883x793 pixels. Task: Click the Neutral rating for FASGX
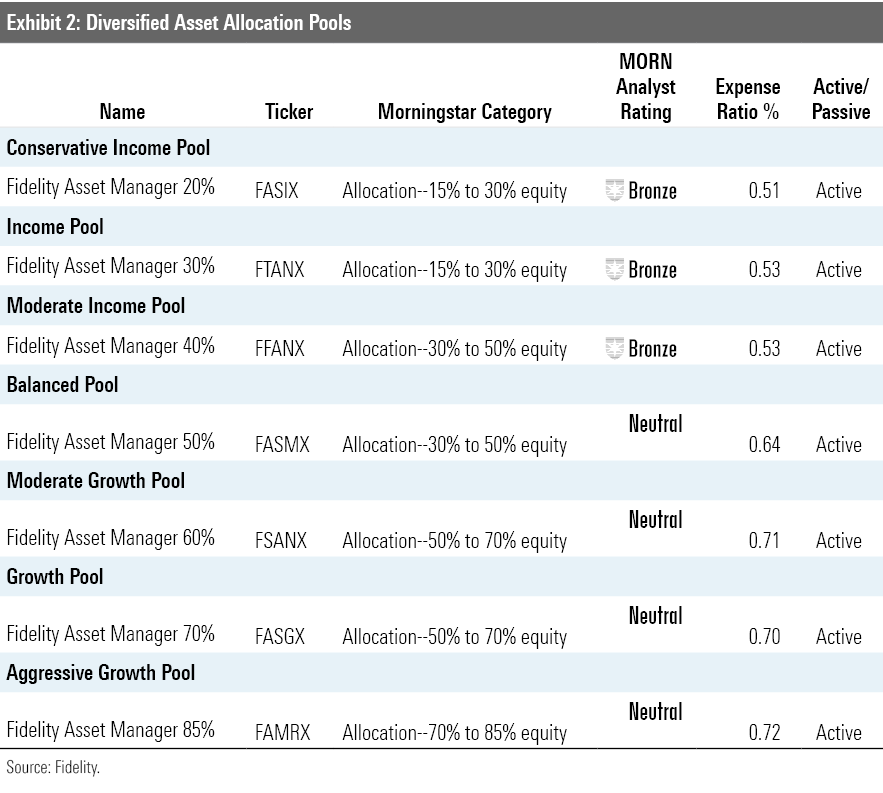(655, 616)
